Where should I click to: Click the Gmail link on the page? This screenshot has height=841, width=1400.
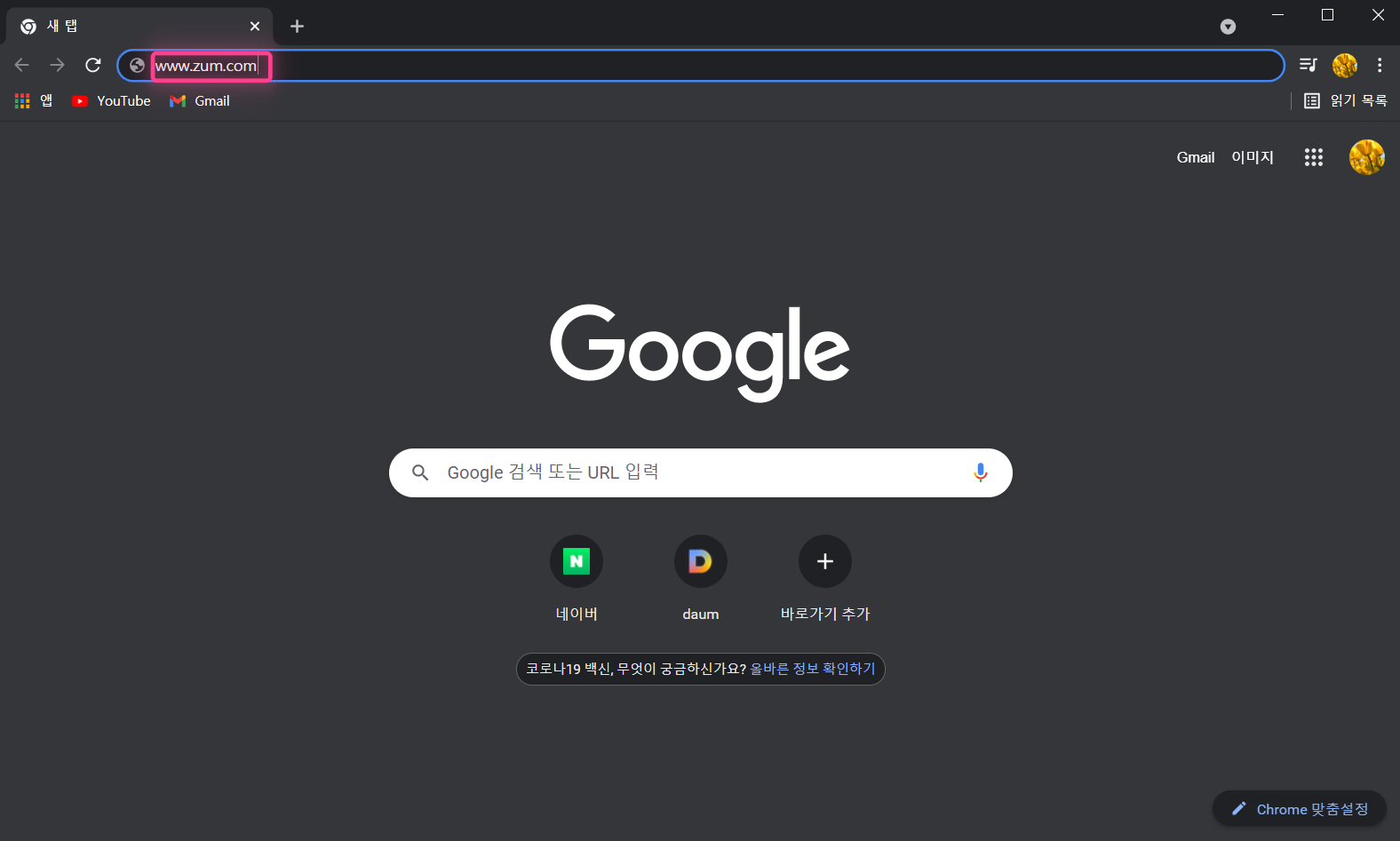(1196, 157)
